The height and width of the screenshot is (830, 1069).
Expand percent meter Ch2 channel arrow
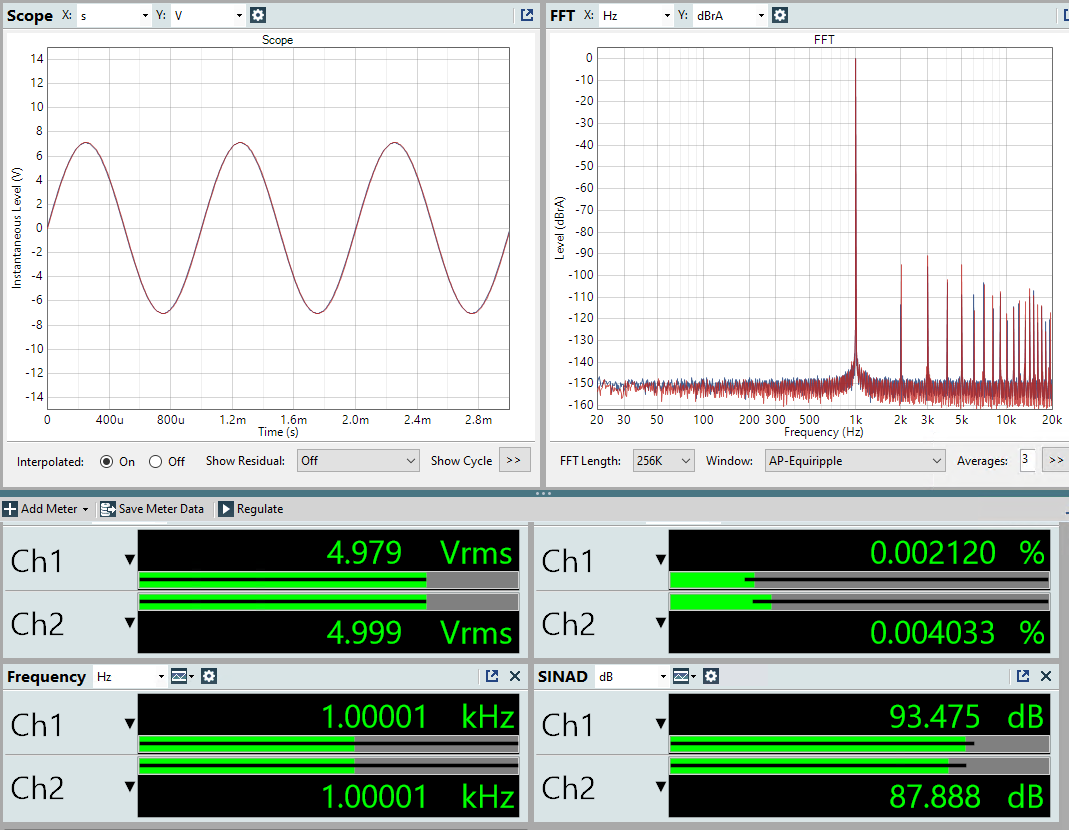[x=661, y=623]
